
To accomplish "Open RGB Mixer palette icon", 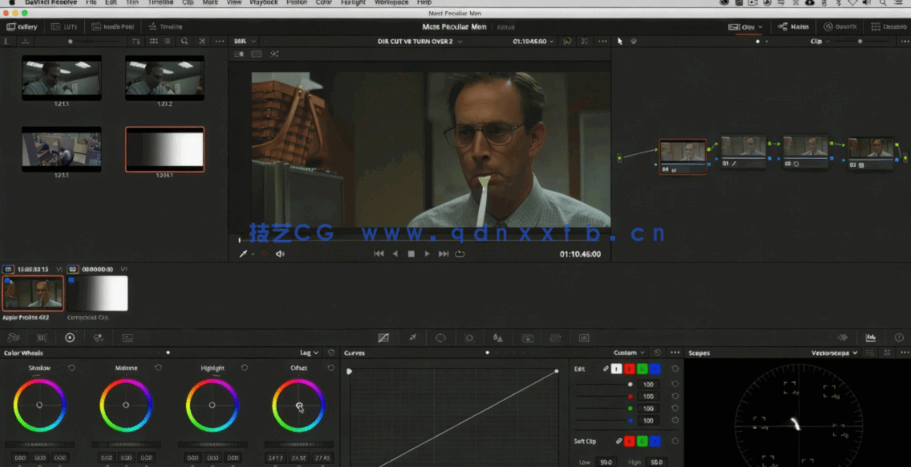I will pos(98,337).
